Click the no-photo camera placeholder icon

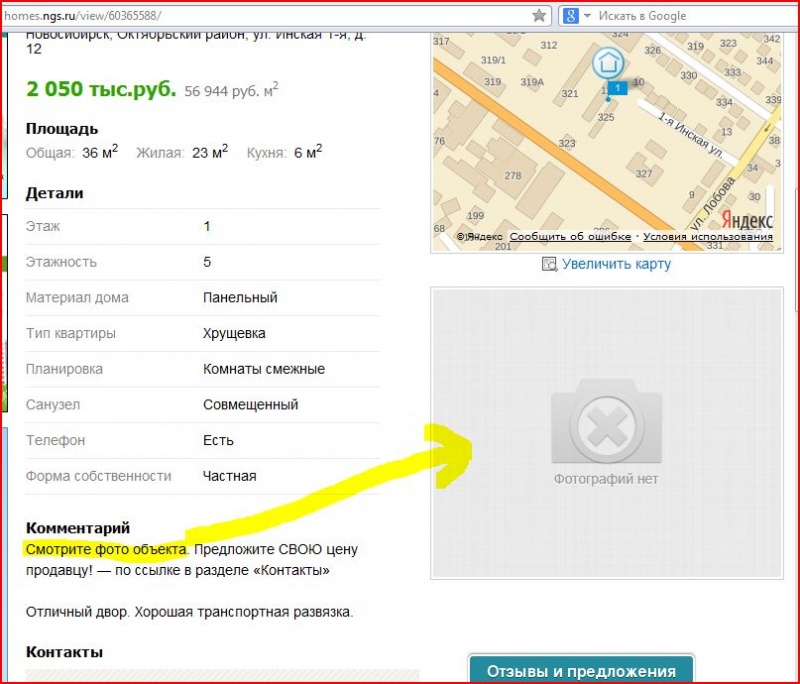606,421
